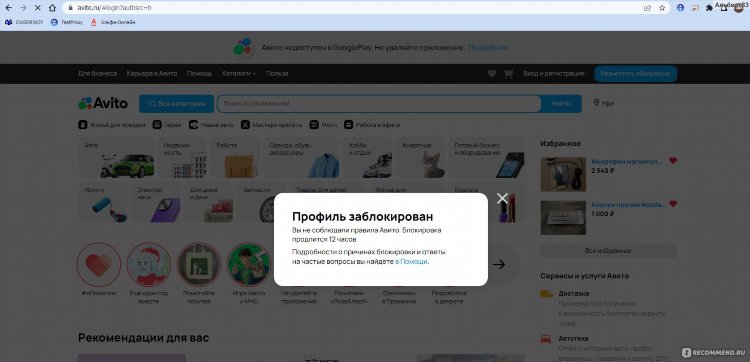The image size is (750, 362).
Task: Open the '#яПомогаю' story circle
Action: click(99, 264)
